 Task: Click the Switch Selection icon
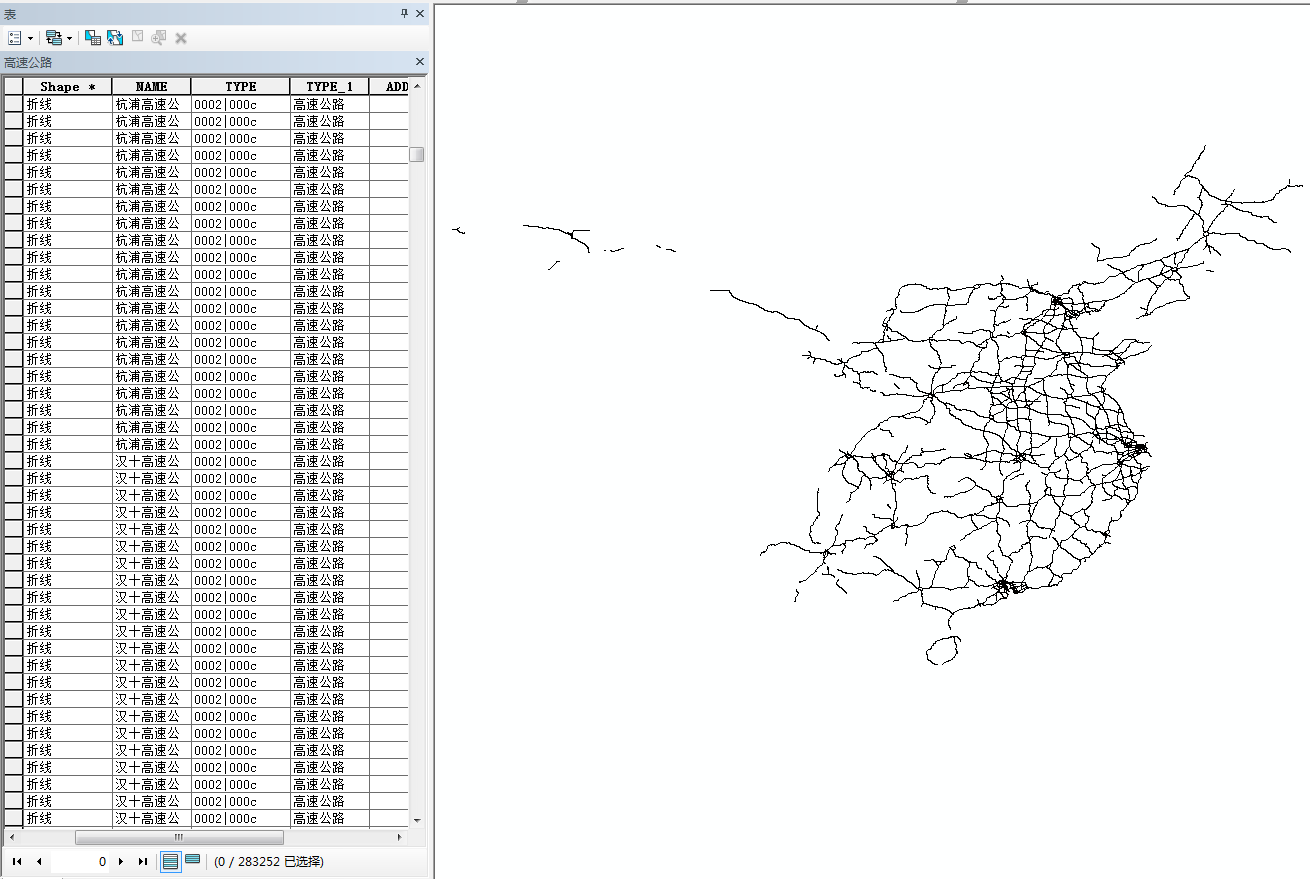[x=115, y=38]
